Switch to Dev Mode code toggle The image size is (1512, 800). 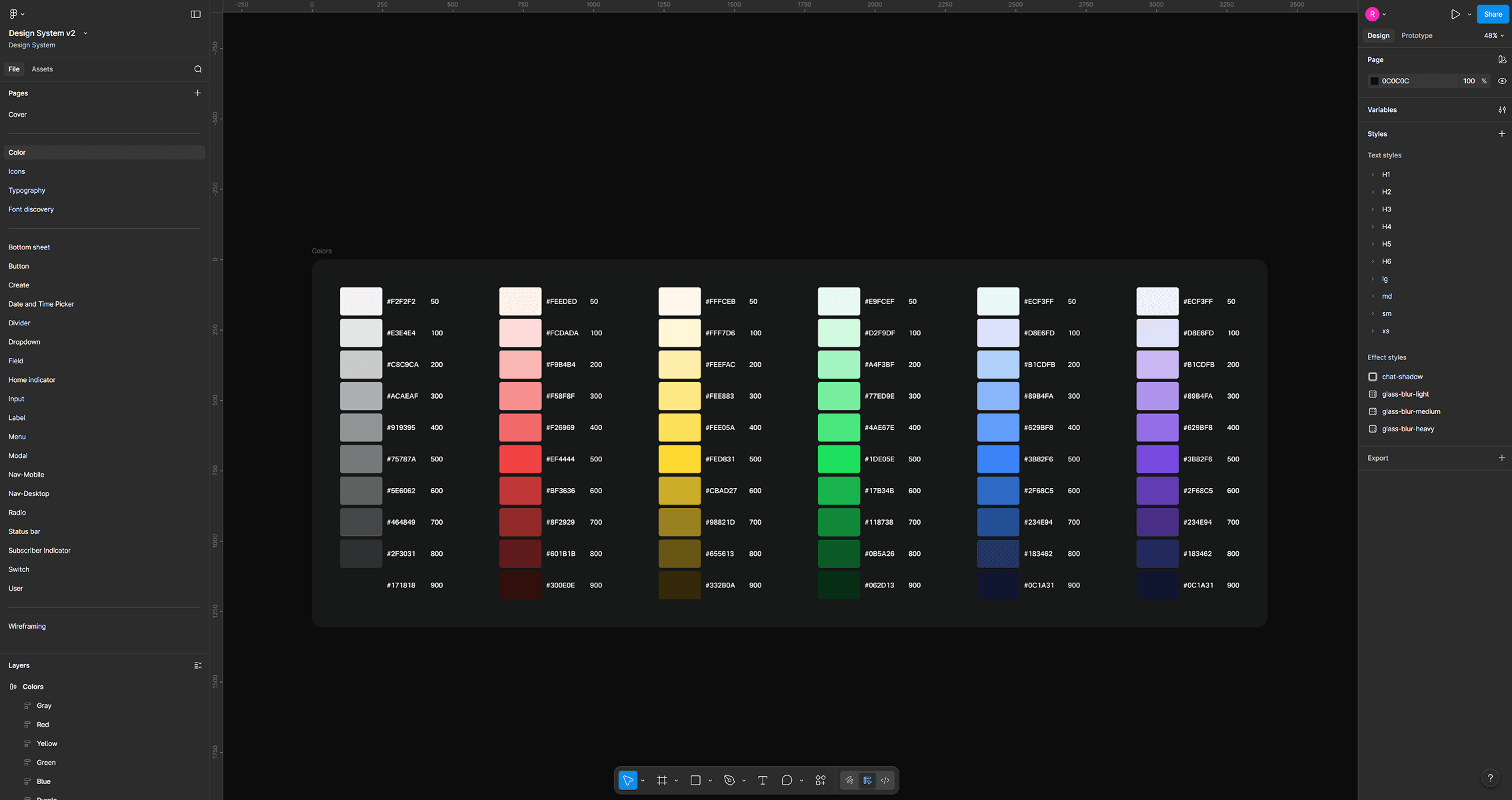coord(885,780)
